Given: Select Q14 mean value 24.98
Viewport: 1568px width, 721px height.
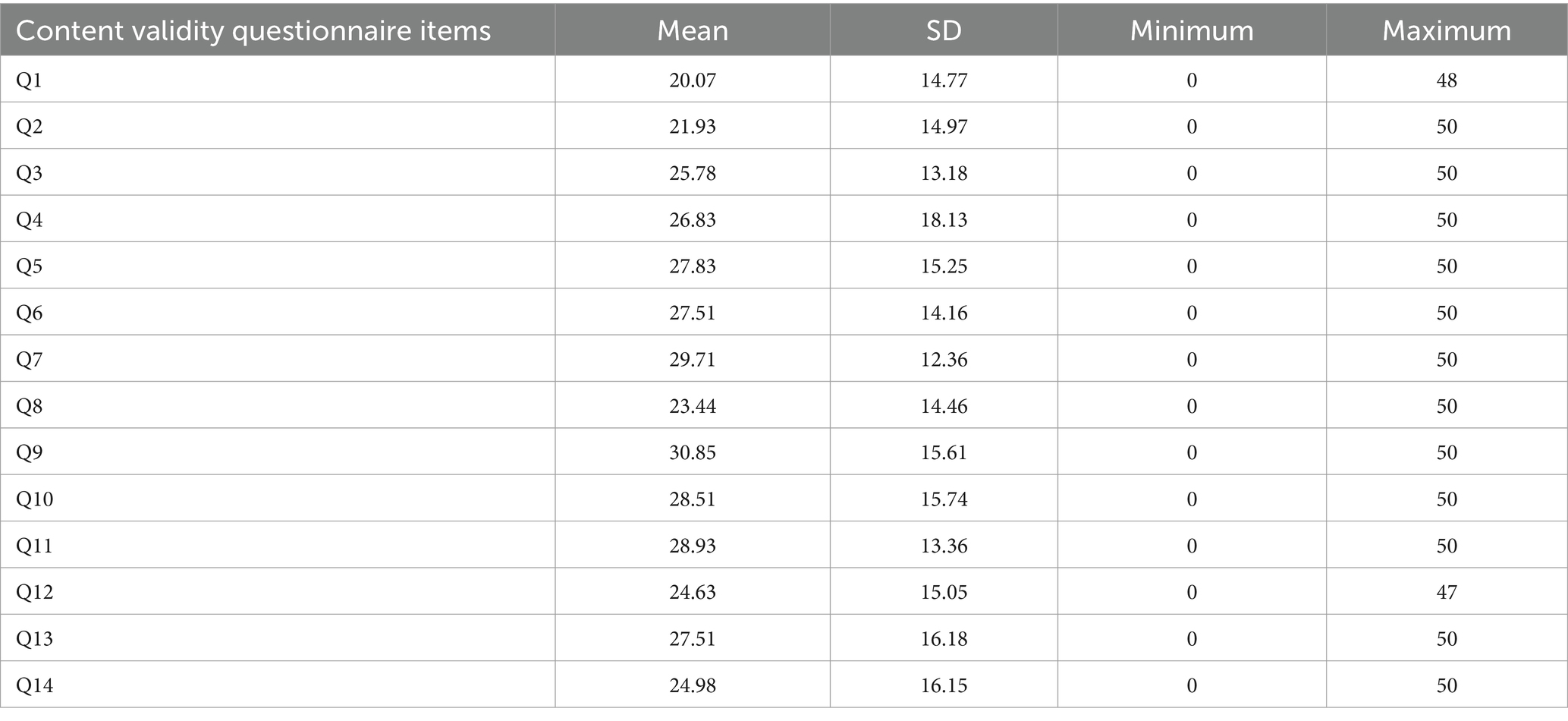Looking at the screenshot, I should [693, 686].
